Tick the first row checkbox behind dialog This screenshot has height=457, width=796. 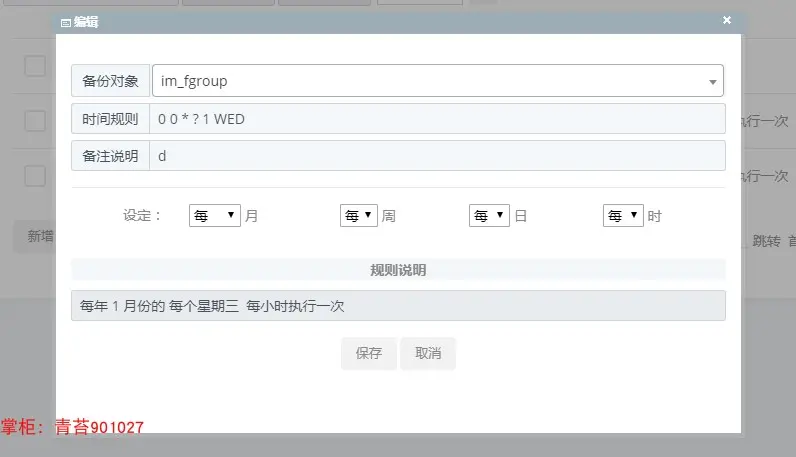[35, 66]
